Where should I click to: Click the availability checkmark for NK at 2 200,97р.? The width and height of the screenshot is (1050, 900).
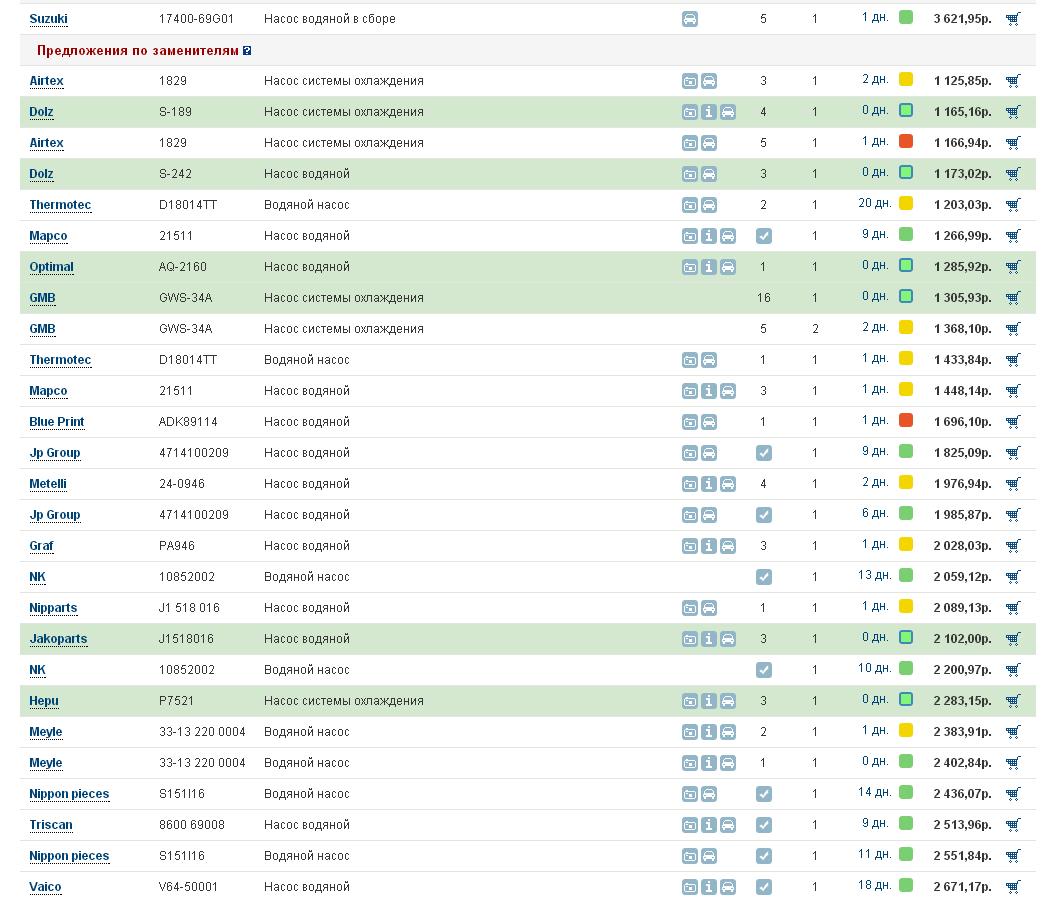click(x=763, y=670)
